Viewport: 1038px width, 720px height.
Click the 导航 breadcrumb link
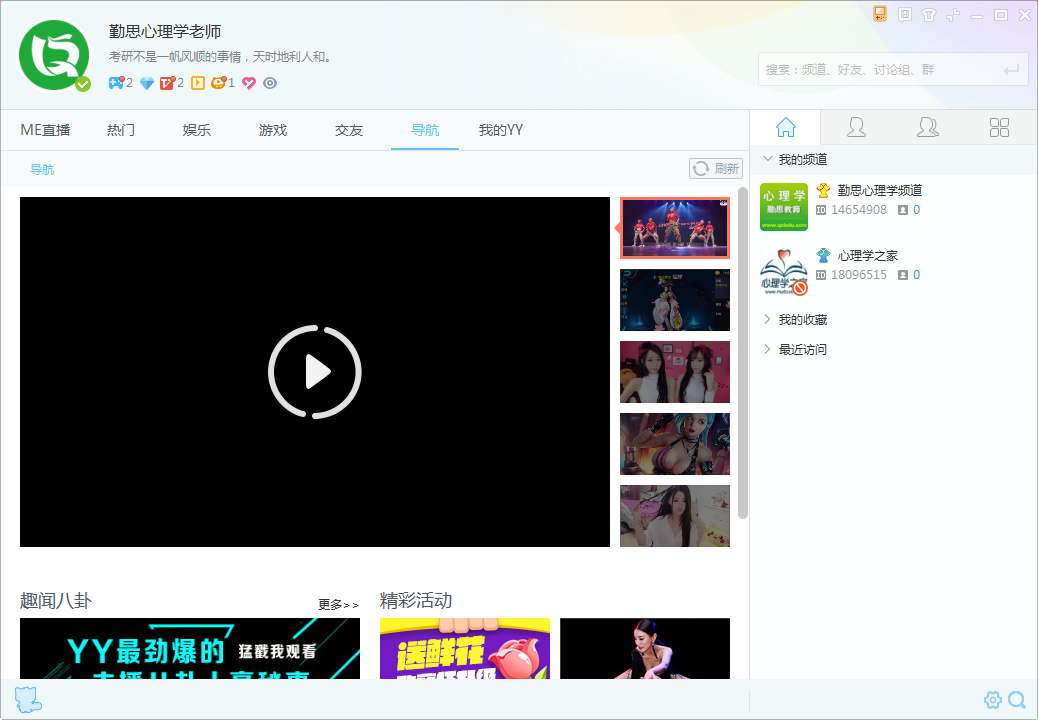point(42,169)
